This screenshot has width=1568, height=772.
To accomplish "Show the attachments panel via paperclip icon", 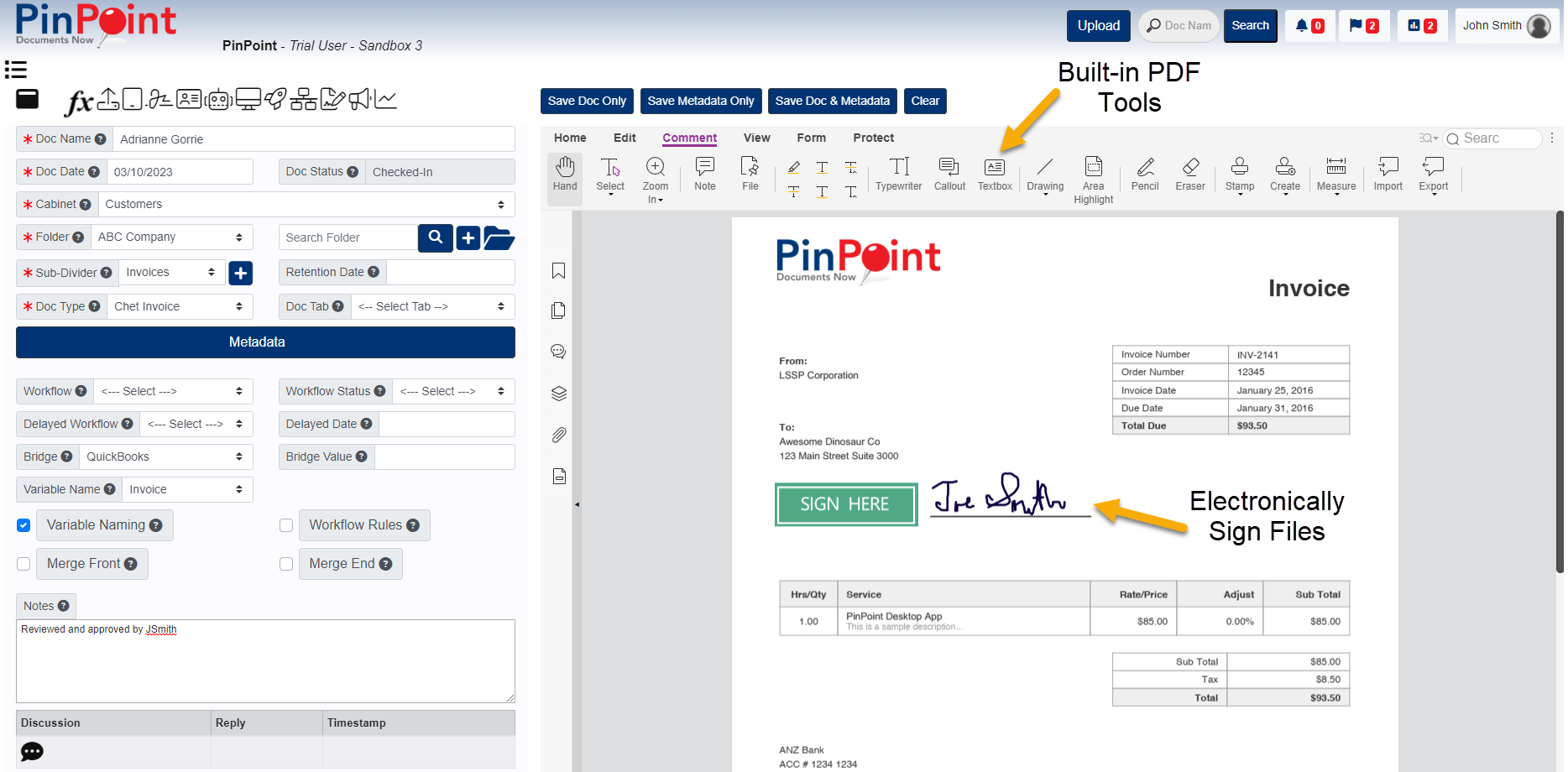I will (557, 435).
